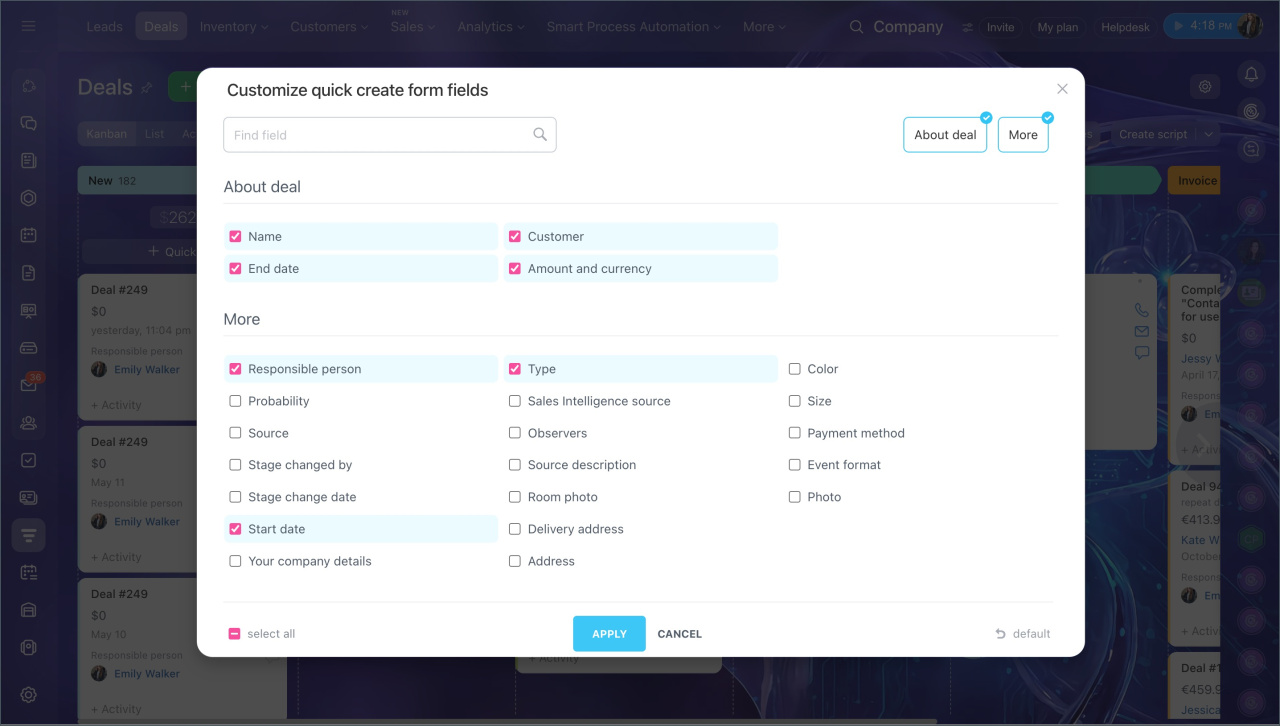Check the Payment method checkbox
This screenshot has width=1280, height=726.
click(795, 433)
